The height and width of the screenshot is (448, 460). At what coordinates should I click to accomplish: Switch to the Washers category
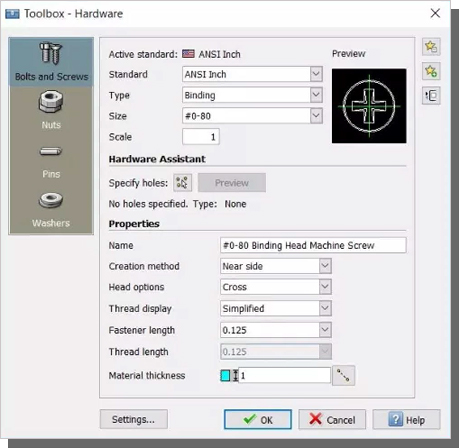coord(51,209)
